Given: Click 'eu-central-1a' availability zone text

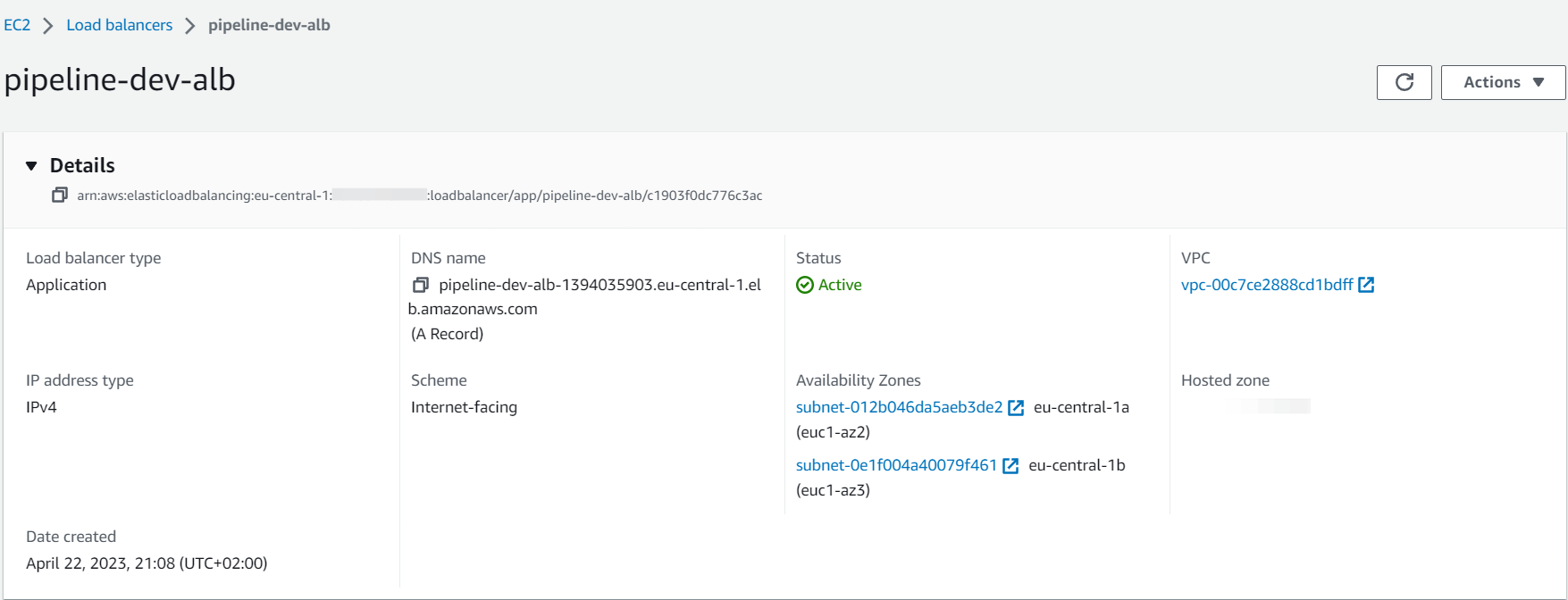Looking at the screenshot, I should click(1081, 407).
